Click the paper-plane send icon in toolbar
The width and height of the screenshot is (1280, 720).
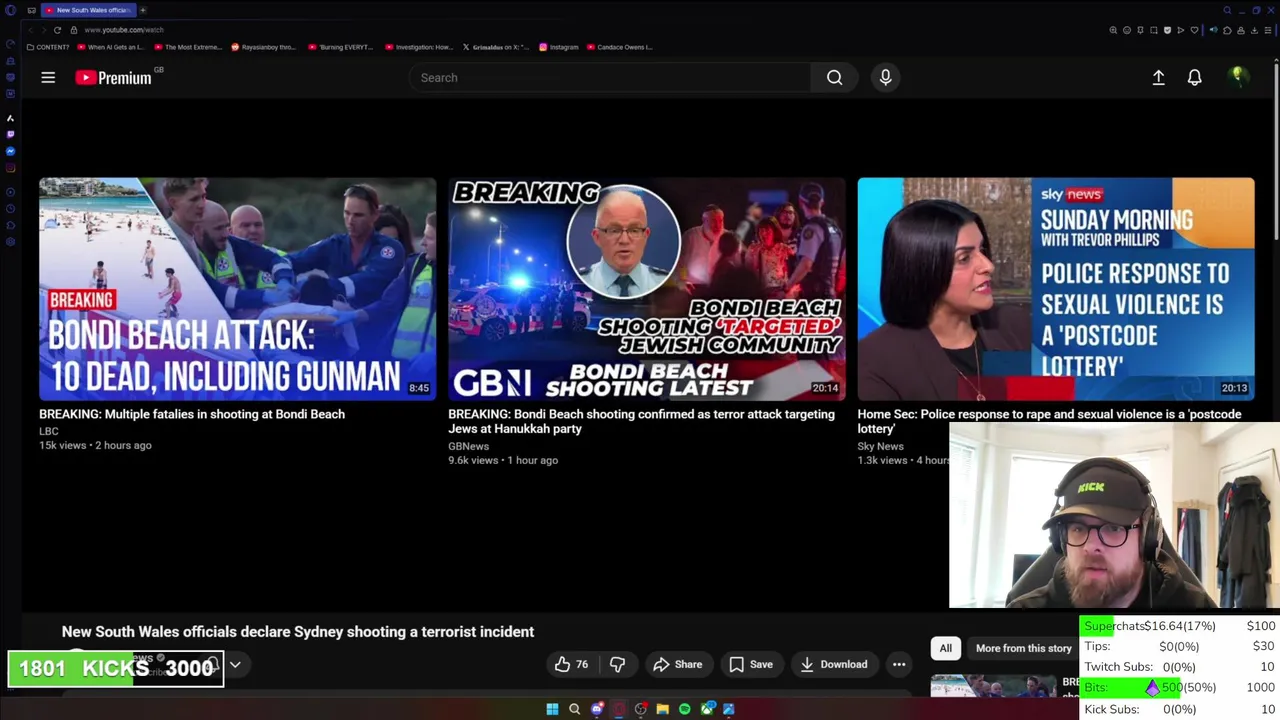[x=1181, y=30]
